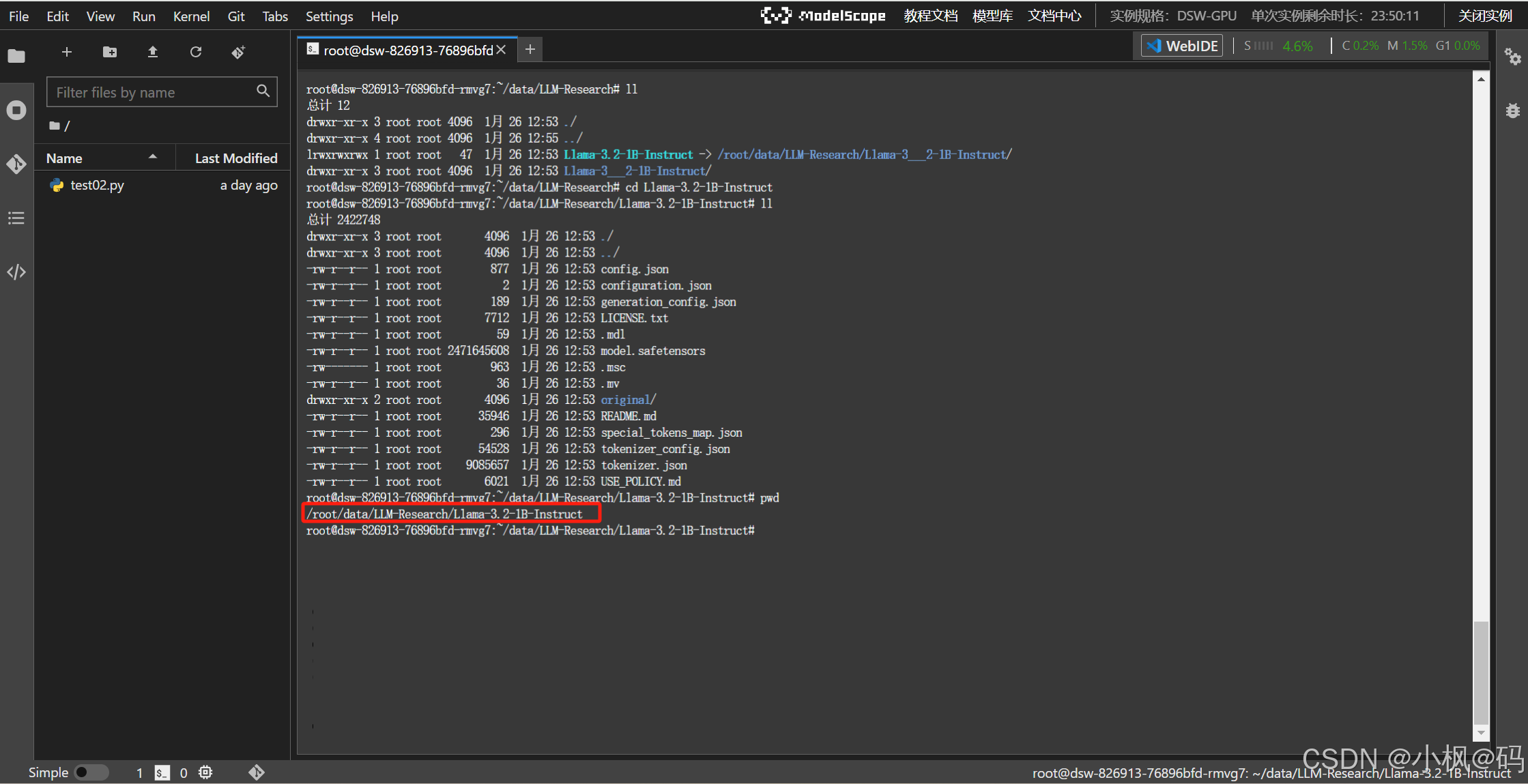
Task: Open running terminals and kernels panel
Action: (16, 110)
